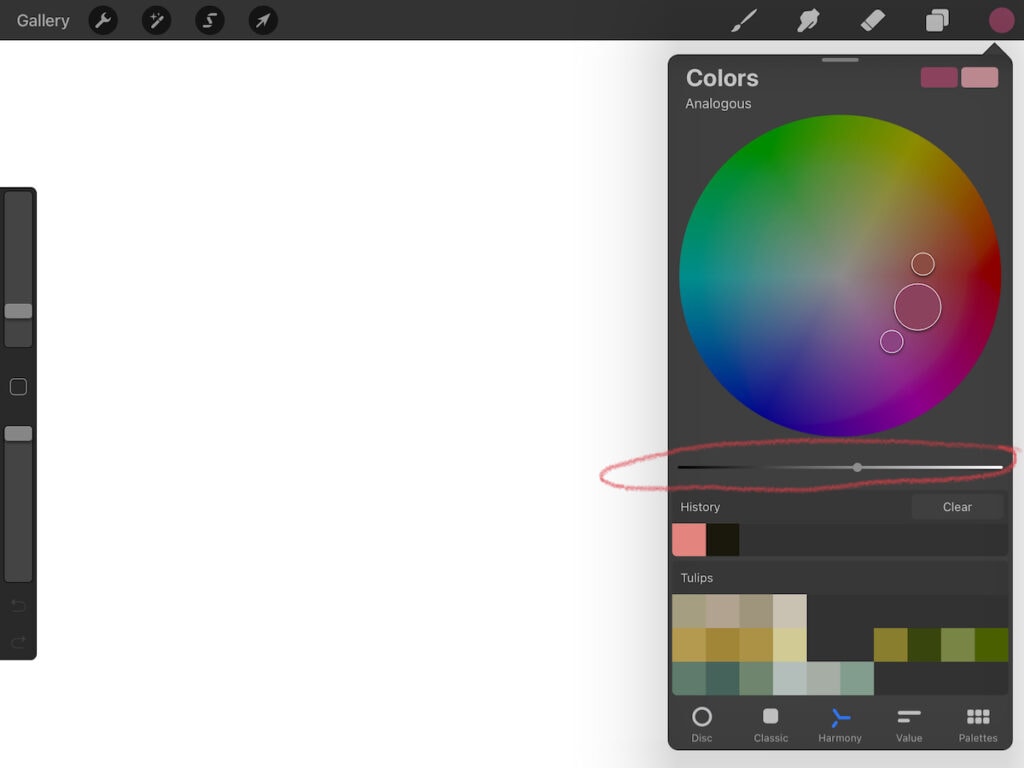The width and height of the screenshot is (1024, 768).
Task: Switch to the Disc tab
Action: point(702,724)
